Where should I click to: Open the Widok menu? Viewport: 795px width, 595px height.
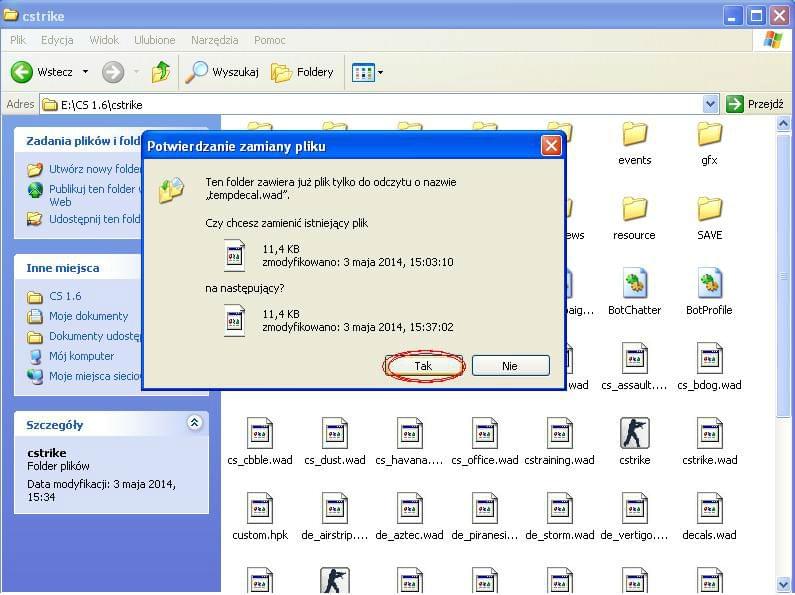pos(104,40)
